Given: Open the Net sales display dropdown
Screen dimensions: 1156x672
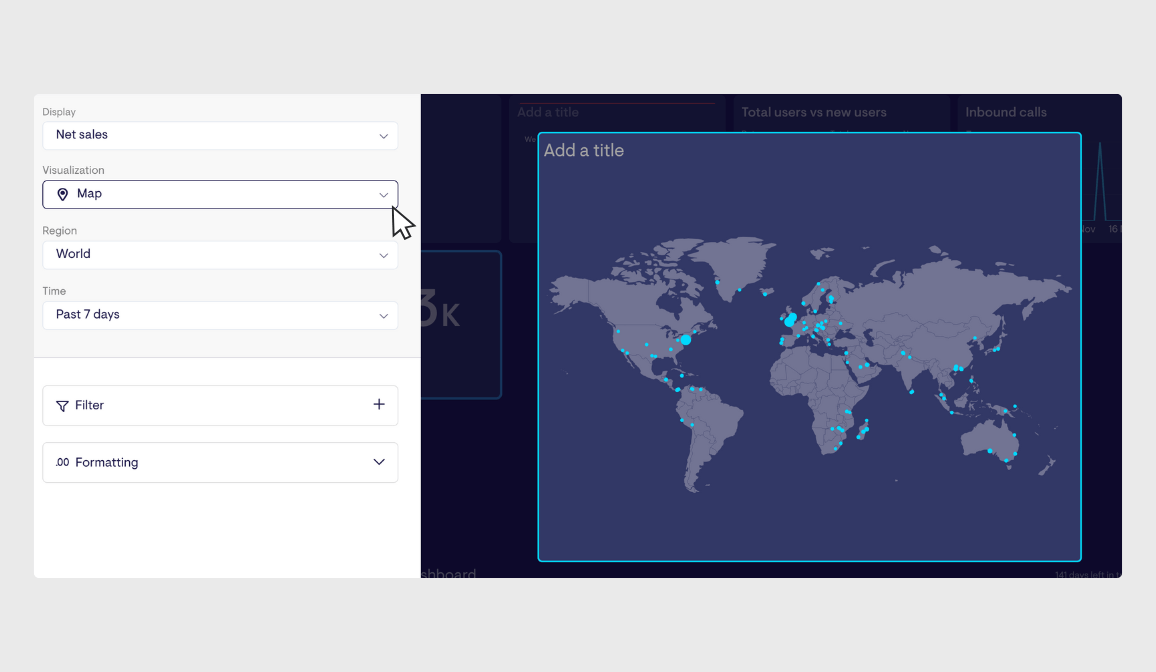Looking at the screenshot, I should point(220,135).
